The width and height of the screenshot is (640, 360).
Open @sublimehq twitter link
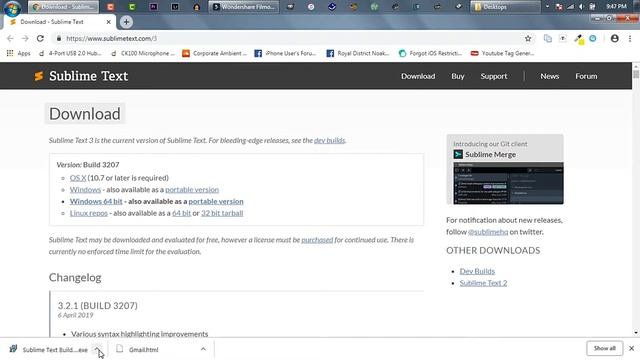[488, 232]
